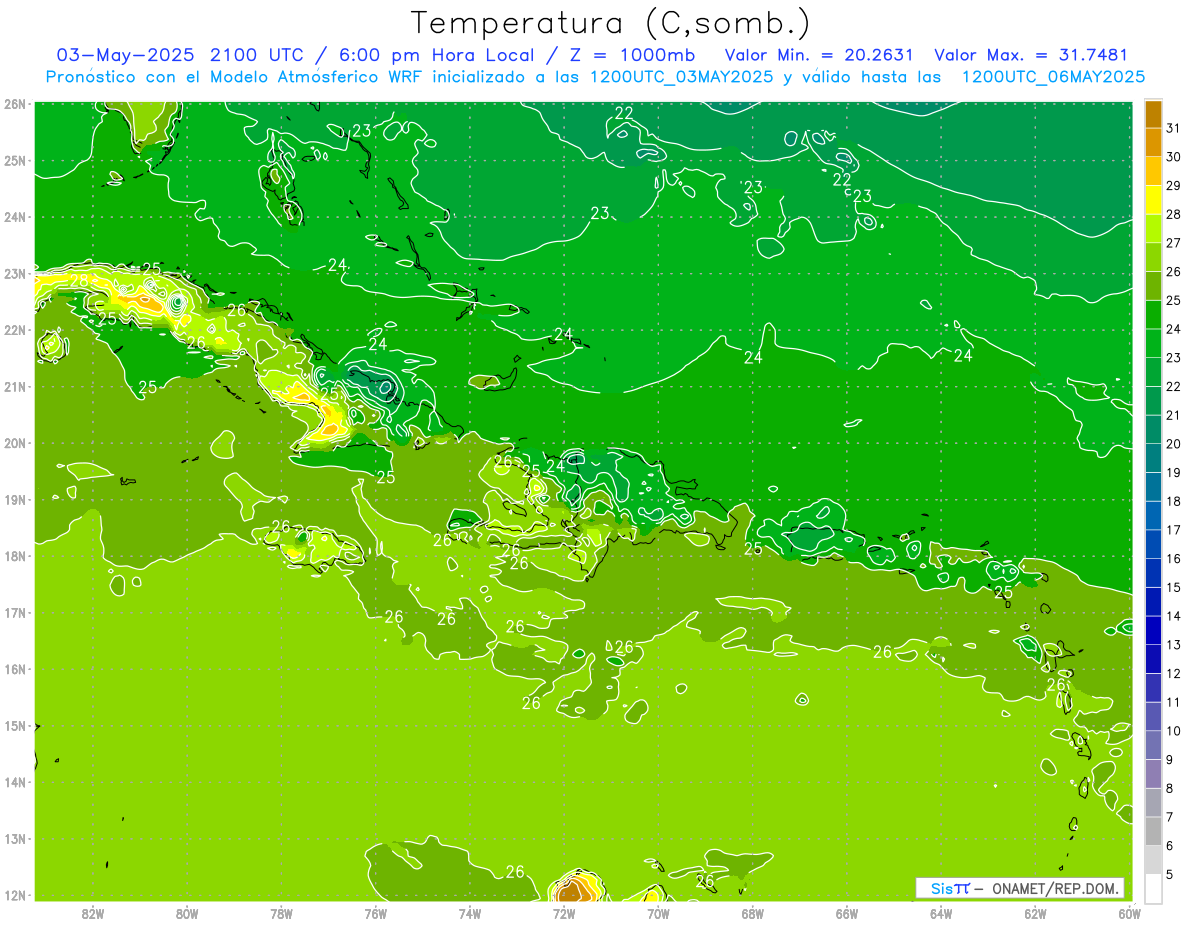Pick the dark blue swatch between 13 and 14

click(1153, 630)
